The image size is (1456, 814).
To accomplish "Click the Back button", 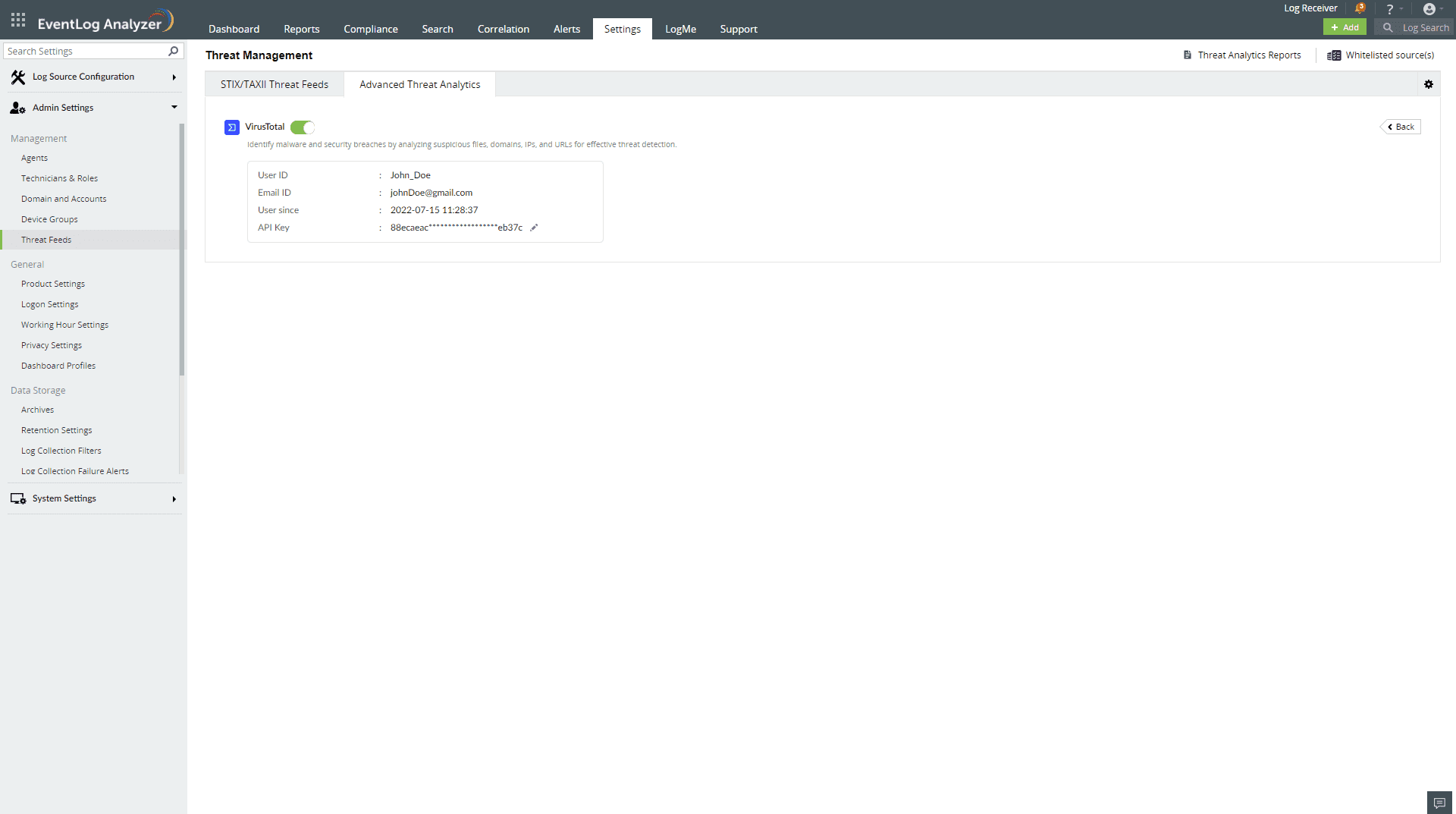I will coord(1401,126).
